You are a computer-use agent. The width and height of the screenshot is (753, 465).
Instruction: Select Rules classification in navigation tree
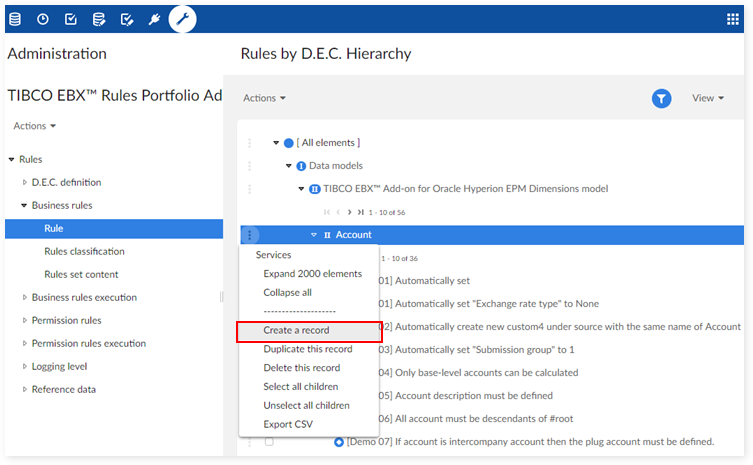[84, 252]
